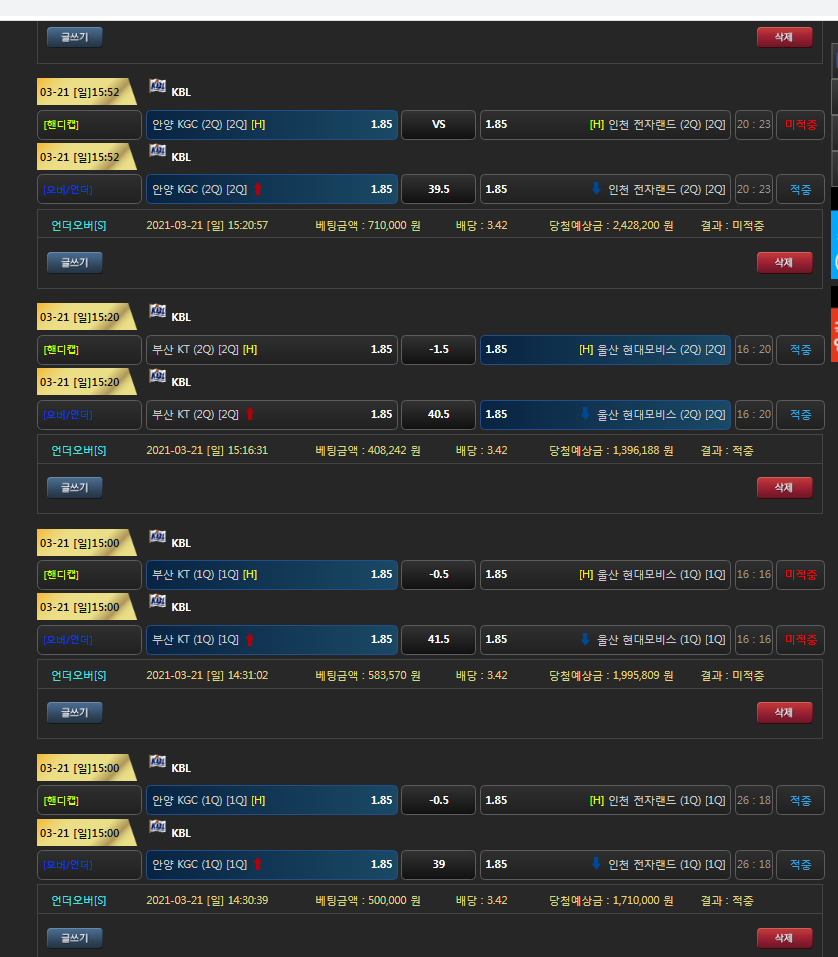Click the blue down arrow beside 인천 전자랜드 (1Q)
Viewport: 838px width, 957px height.
(596, 864)
